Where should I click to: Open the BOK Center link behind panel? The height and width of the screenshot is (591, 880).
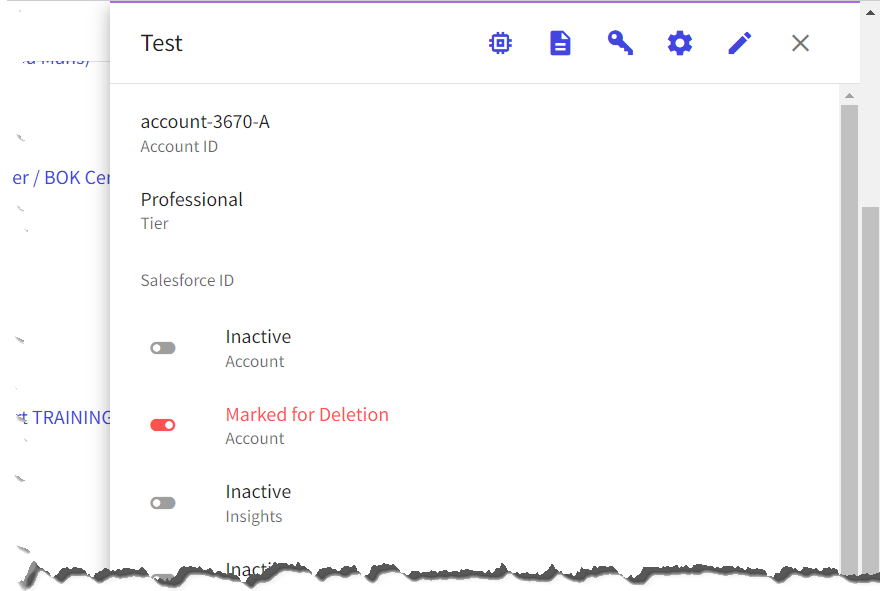[61, 178]
